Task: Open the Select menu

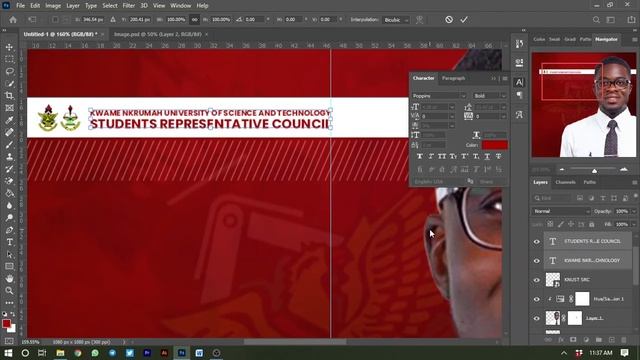Action: click(109, 6)
